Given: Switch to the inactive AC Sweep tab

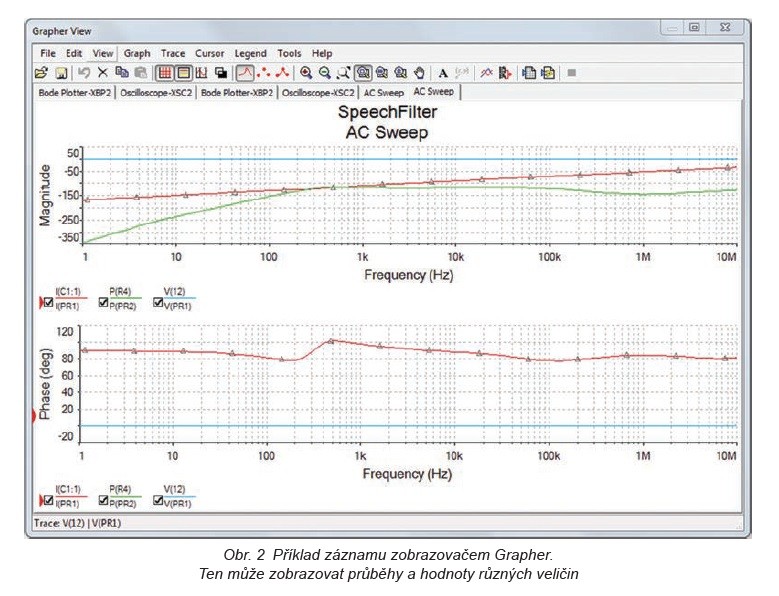Looking at the screenshot, I should click(x=384, y=92).
